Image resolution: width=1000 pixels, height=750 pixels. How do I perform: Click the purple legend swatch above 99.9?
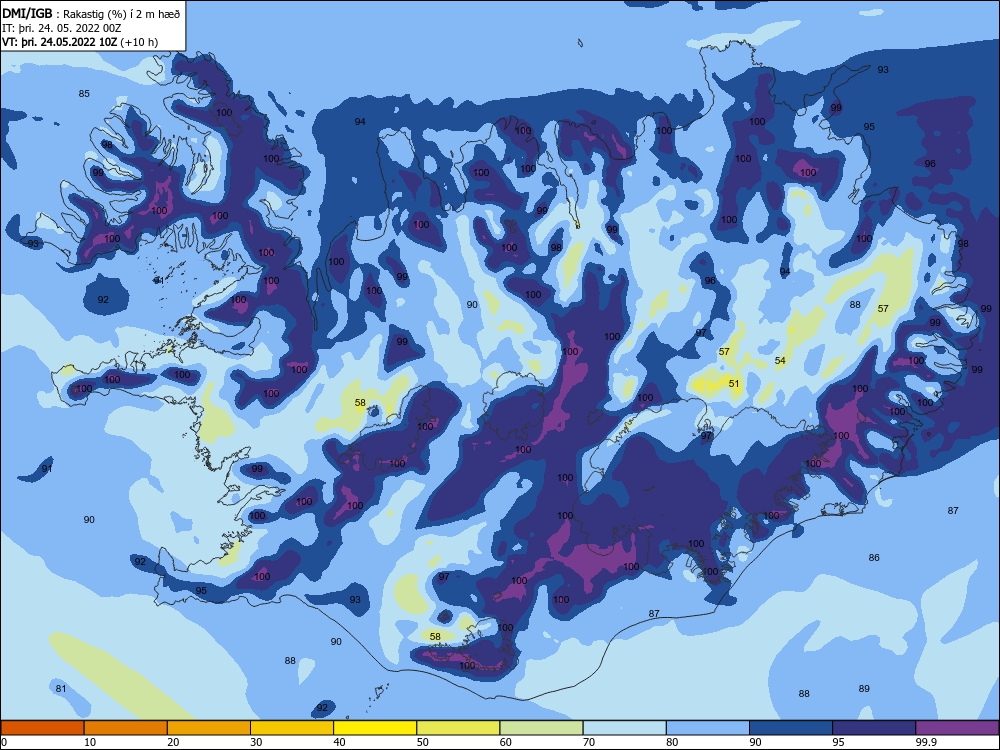point(957,728)
